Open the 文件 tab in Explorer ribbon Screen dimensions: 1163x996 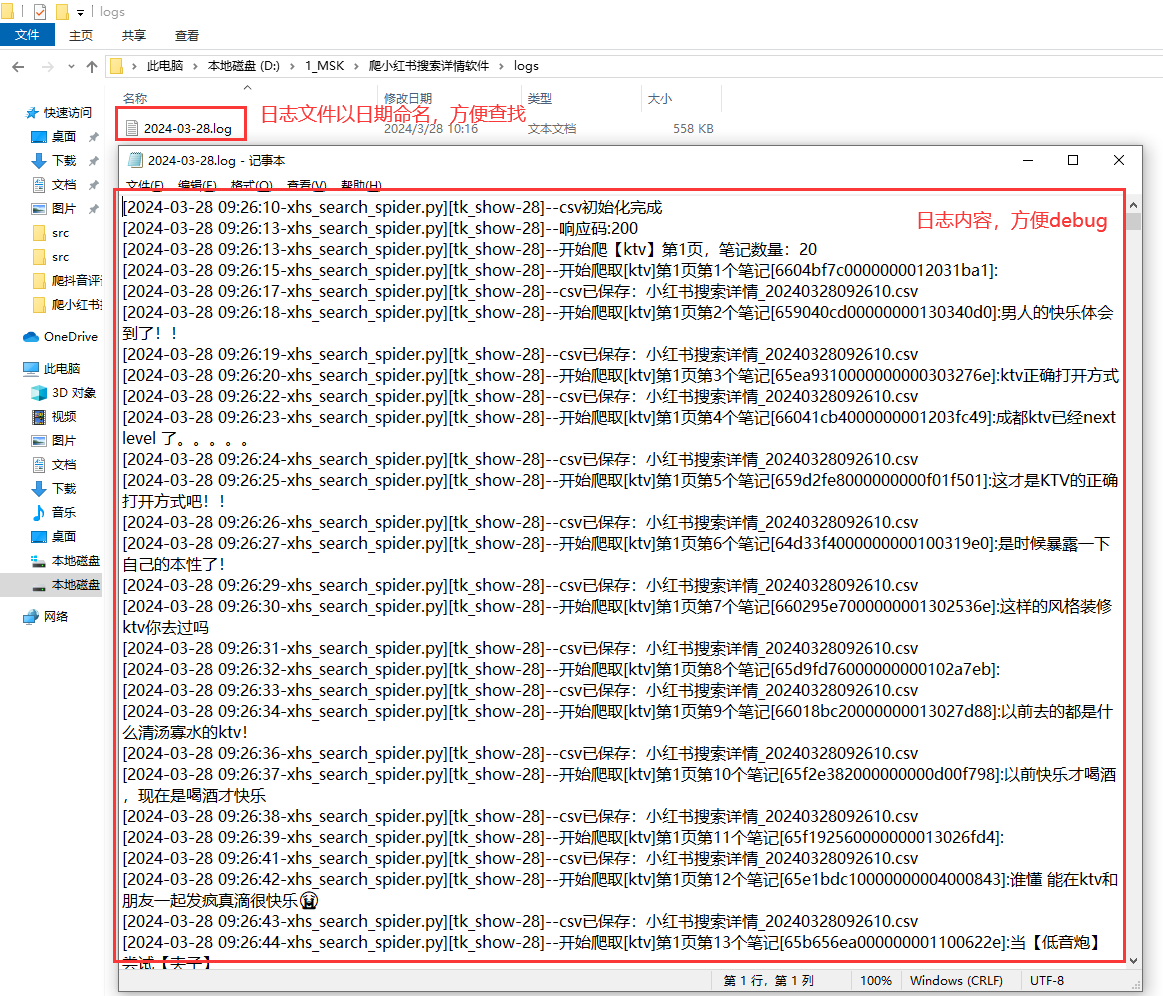tap(27, 35)
